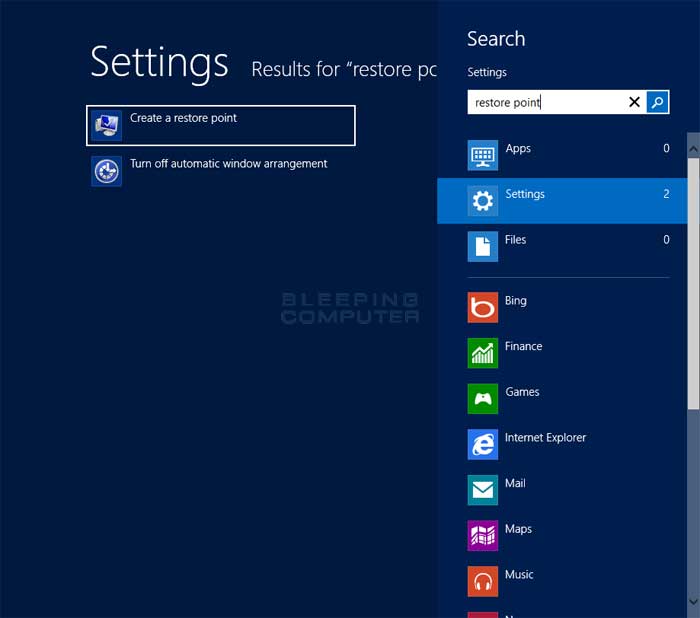
Task: Click the magnifier search button
Action: pos(657,102)
